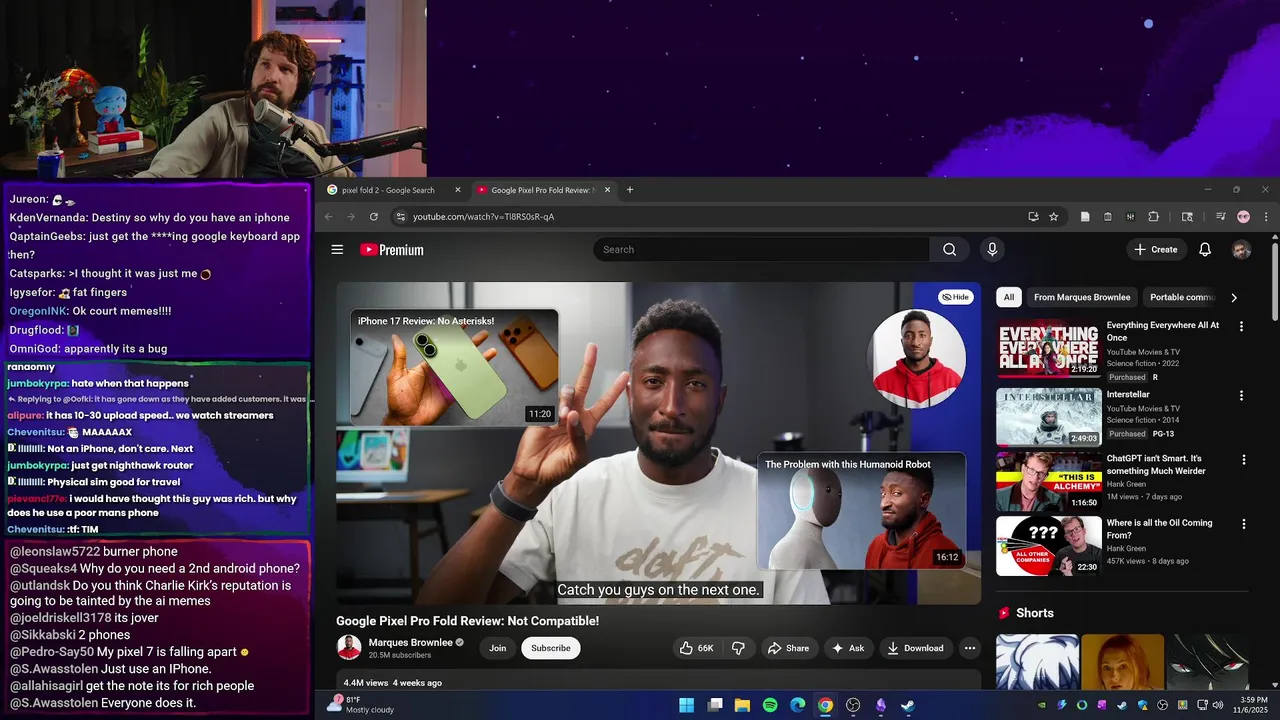This screenshot has height=720, width=1280.
Task: Dislike the Pixel Pro Fold video
Action: (738, 648)
